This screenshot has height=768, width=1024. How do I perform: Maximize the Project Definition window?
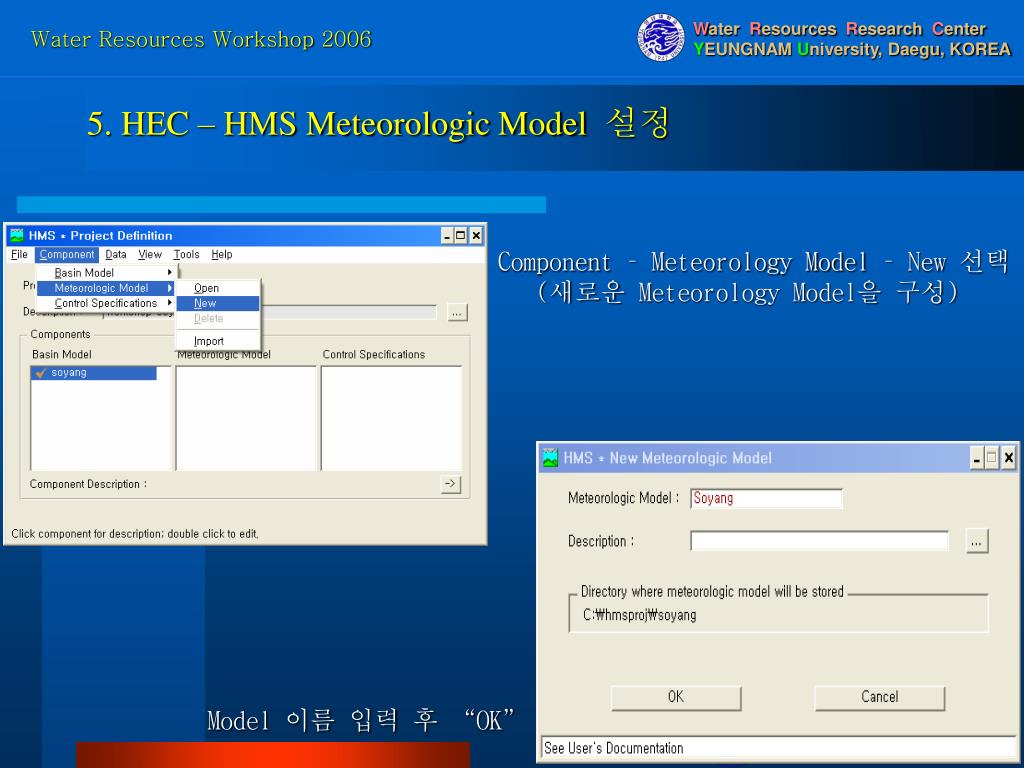click(x=461, y=236)
